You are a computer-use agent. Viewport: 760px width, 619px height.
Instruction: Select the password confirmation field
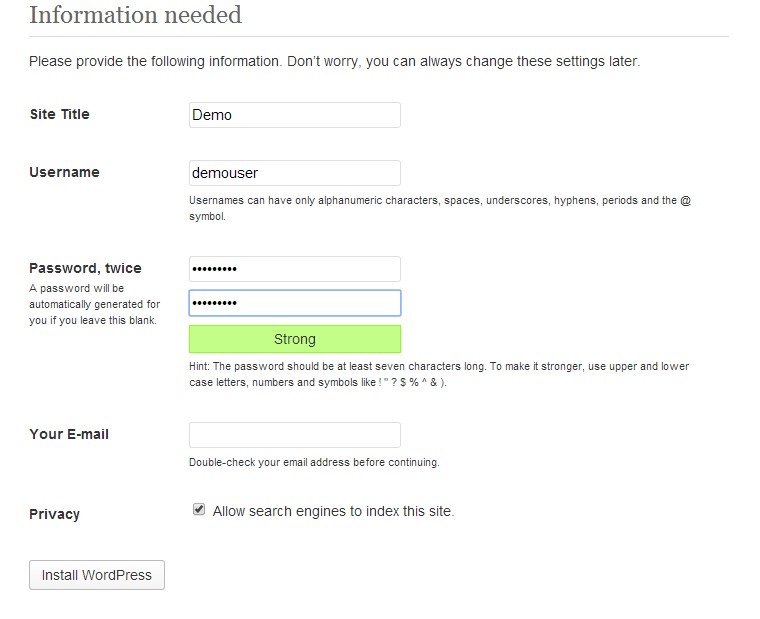(x=295, y=303)
